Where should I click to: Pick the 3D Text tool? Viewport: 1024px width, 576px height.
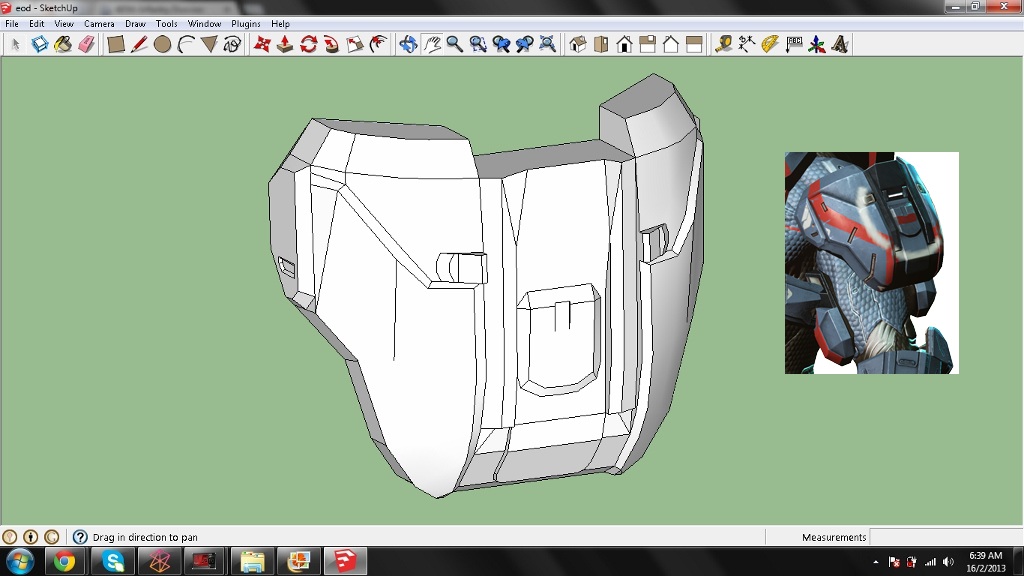point(840,44)
